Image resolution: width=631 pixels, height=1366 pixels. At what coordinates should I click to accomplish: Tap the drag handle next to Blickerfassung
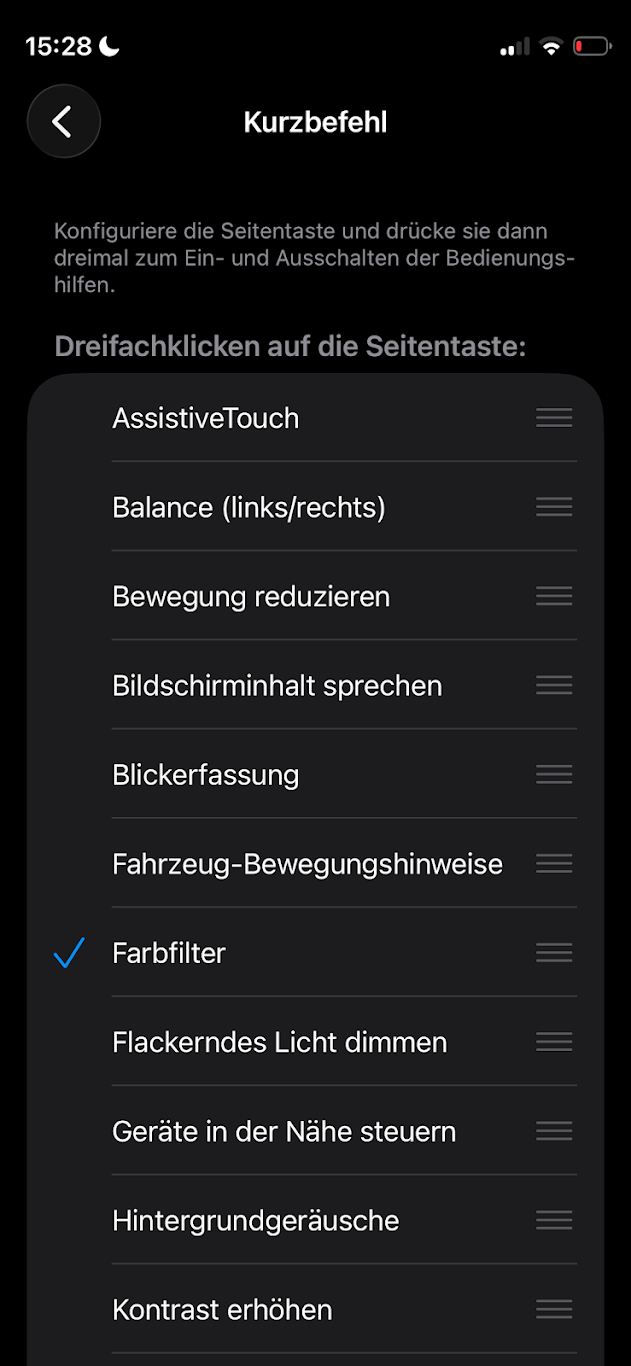pos(554,775)
